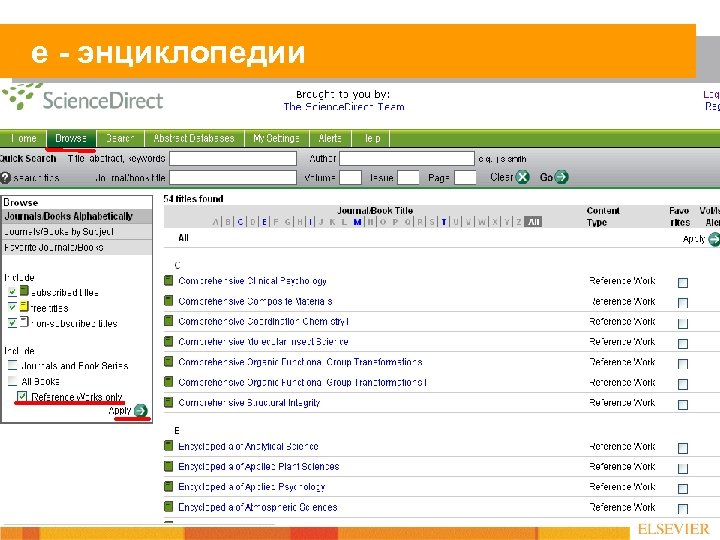Viewport: 720px width, 540px height.
Task: Check favorites box for Encyclopedia of Analytical Science
Action: (683, 448)
